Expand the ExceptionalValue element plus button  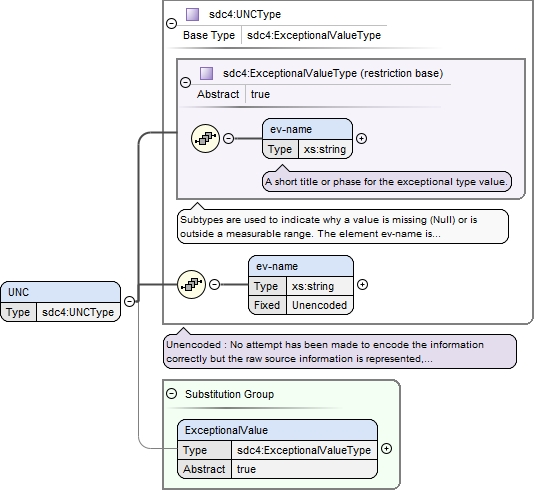[386, 448]
